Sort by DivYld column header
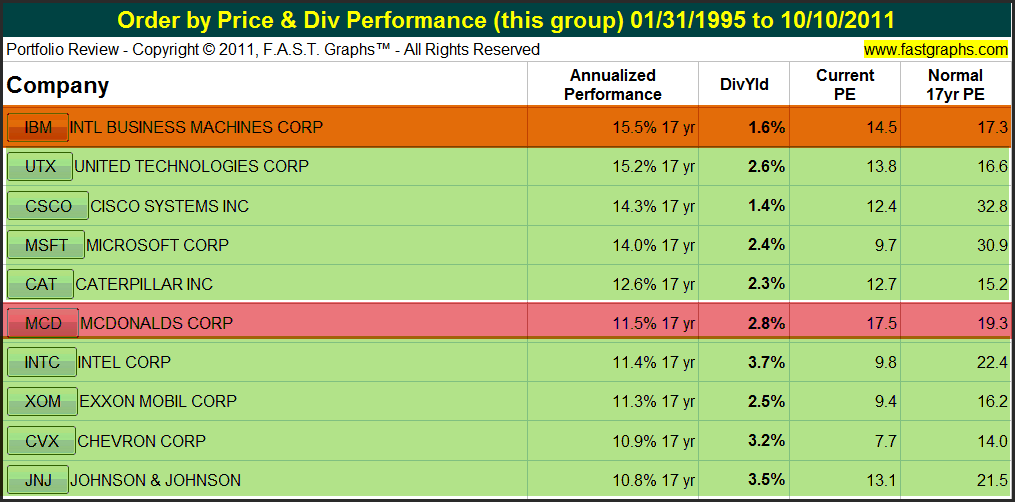The height and width of the screenshot is (502, 1015). click(744, 85)
